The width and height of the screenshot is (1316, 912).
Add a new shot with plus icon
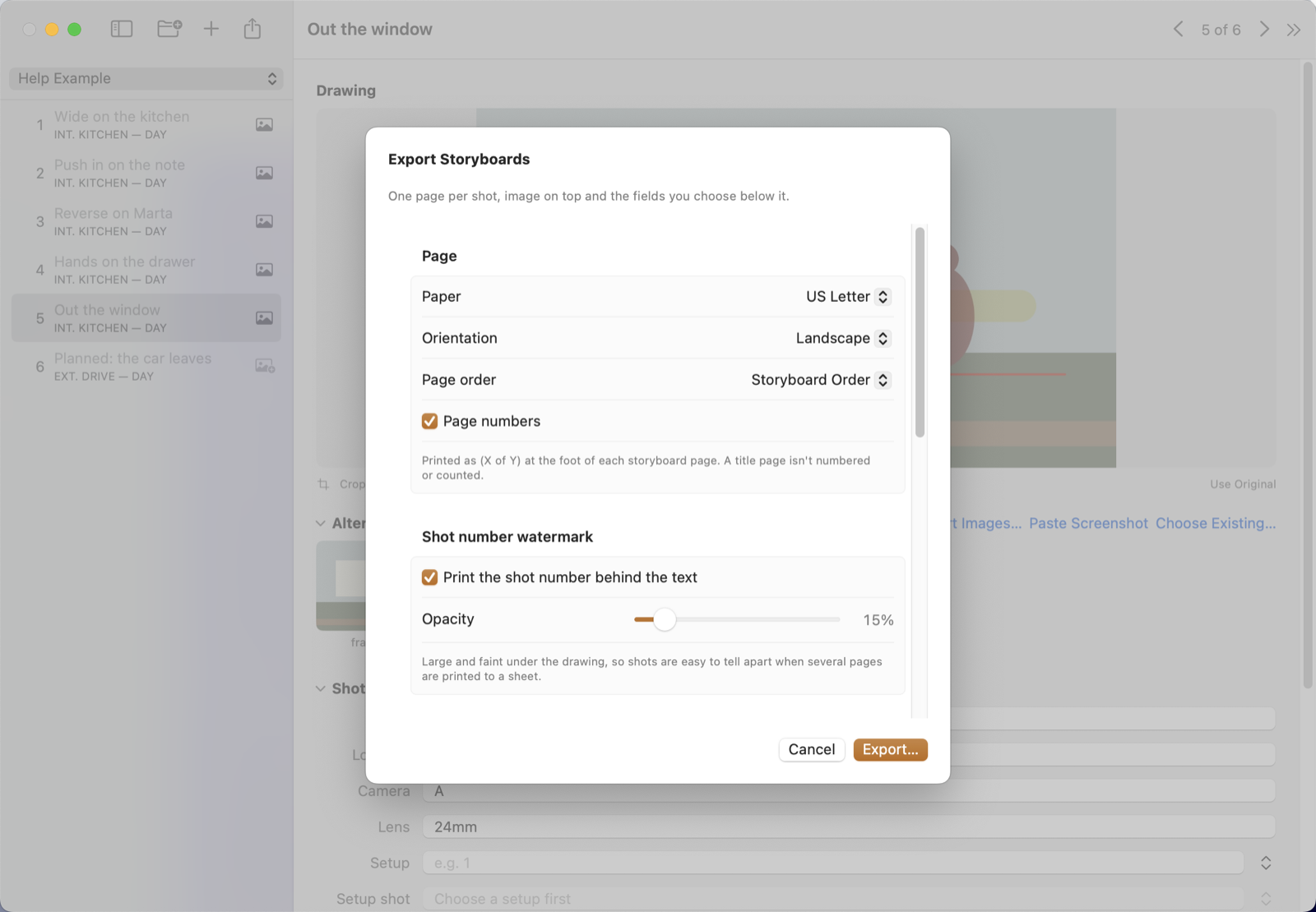pos(211,29)
